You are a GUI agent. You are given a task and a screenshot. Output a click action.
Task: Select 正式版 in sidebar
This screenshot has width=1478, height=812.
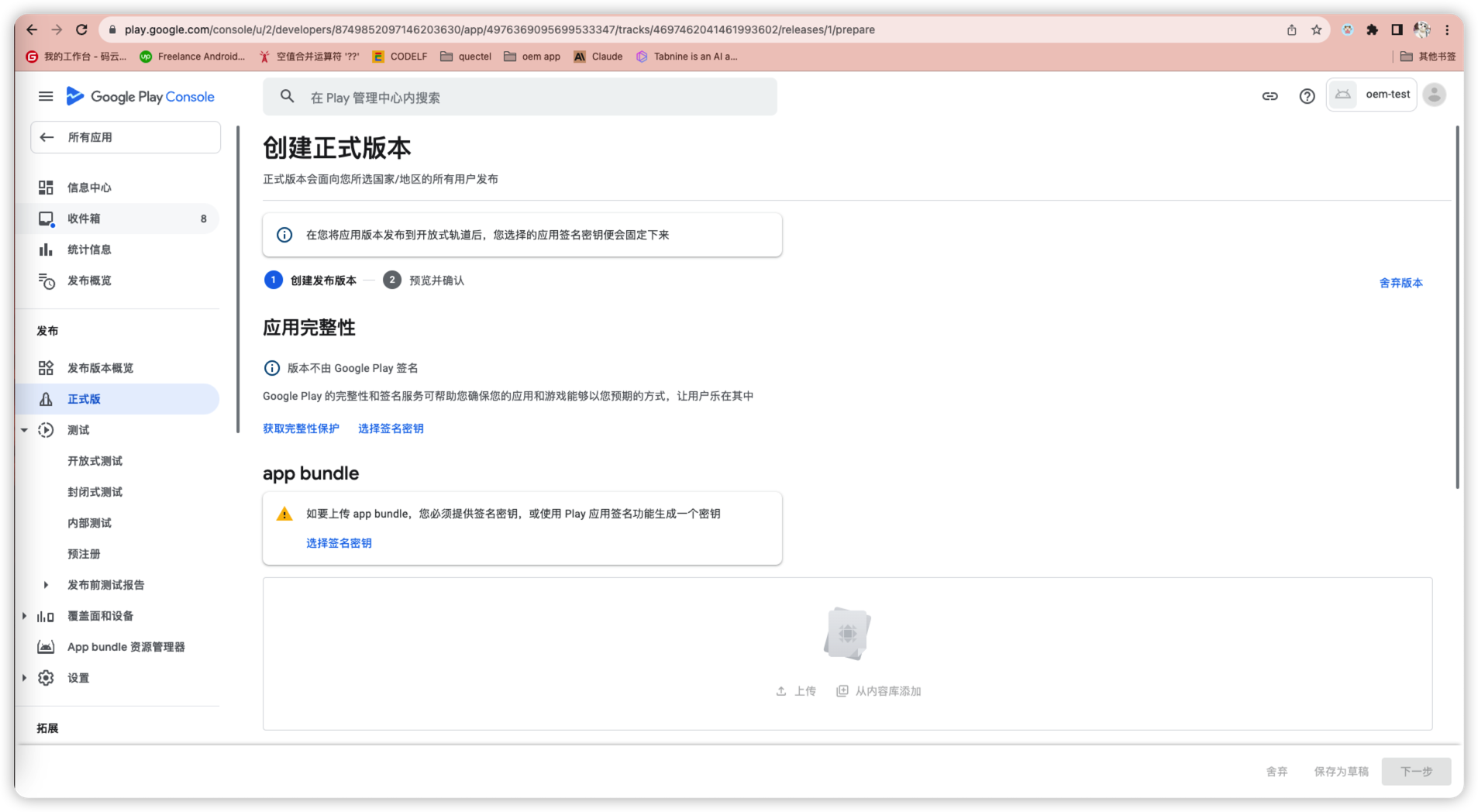[118, 399]
